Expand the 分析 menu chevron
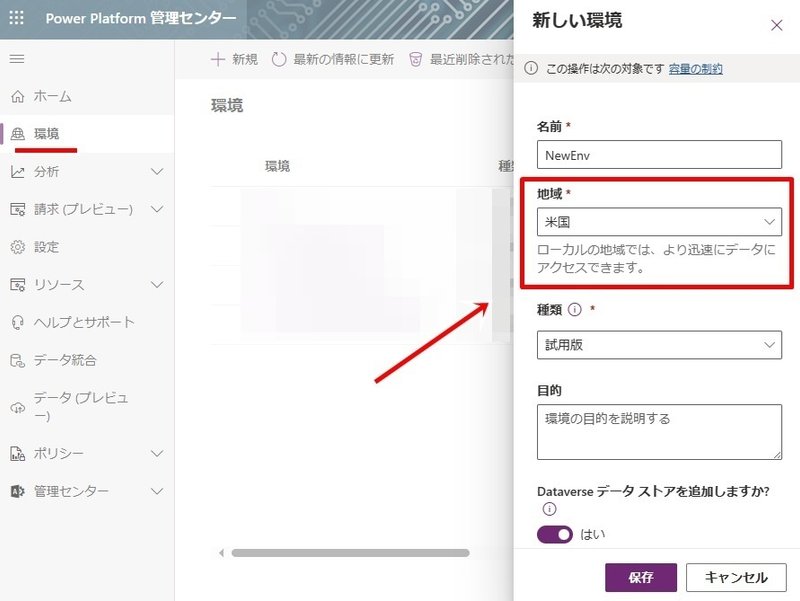The width and height of the screenshot is (800, 601). [x=157, y=171]
